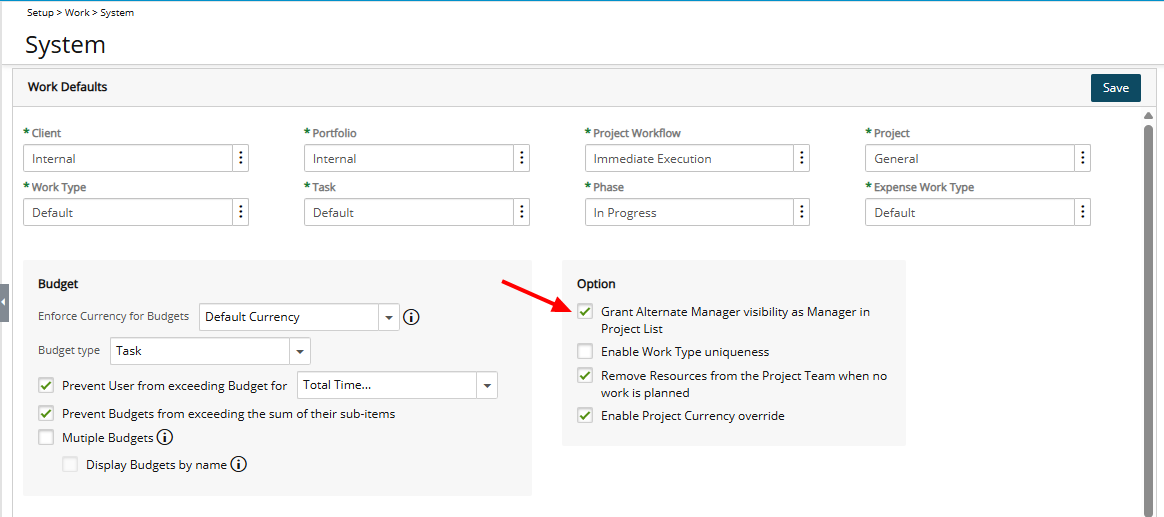Go to Setup in the breadcrumb
This screenshot has width=1164, height=517.
40,13
